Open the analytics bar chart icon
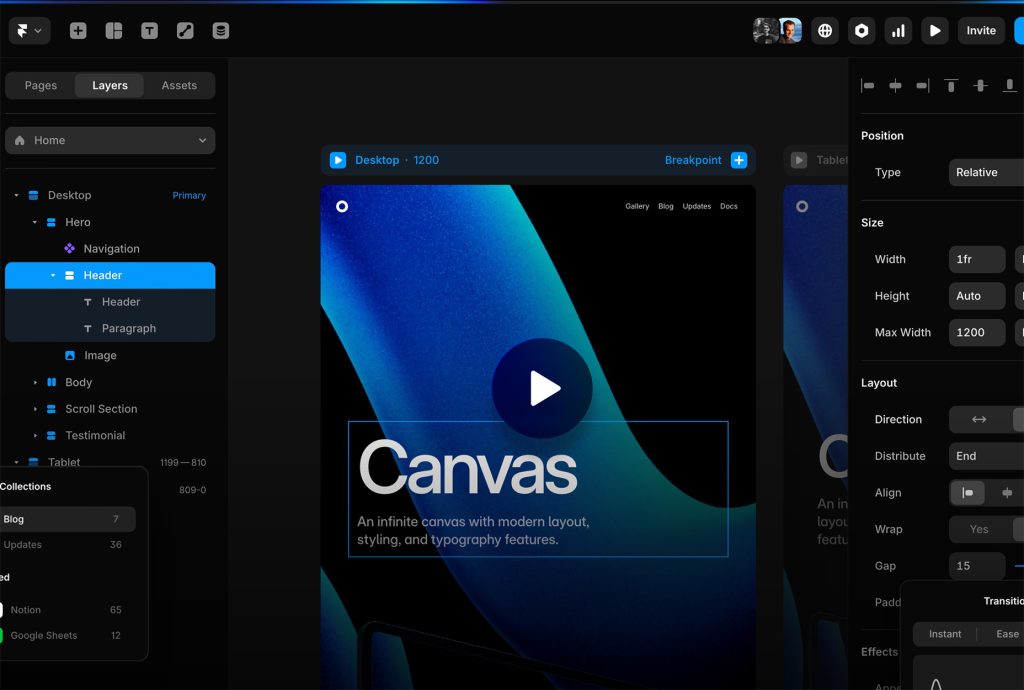The width and height of the screenshot is (1024, 690). click(x=899, y=31)
